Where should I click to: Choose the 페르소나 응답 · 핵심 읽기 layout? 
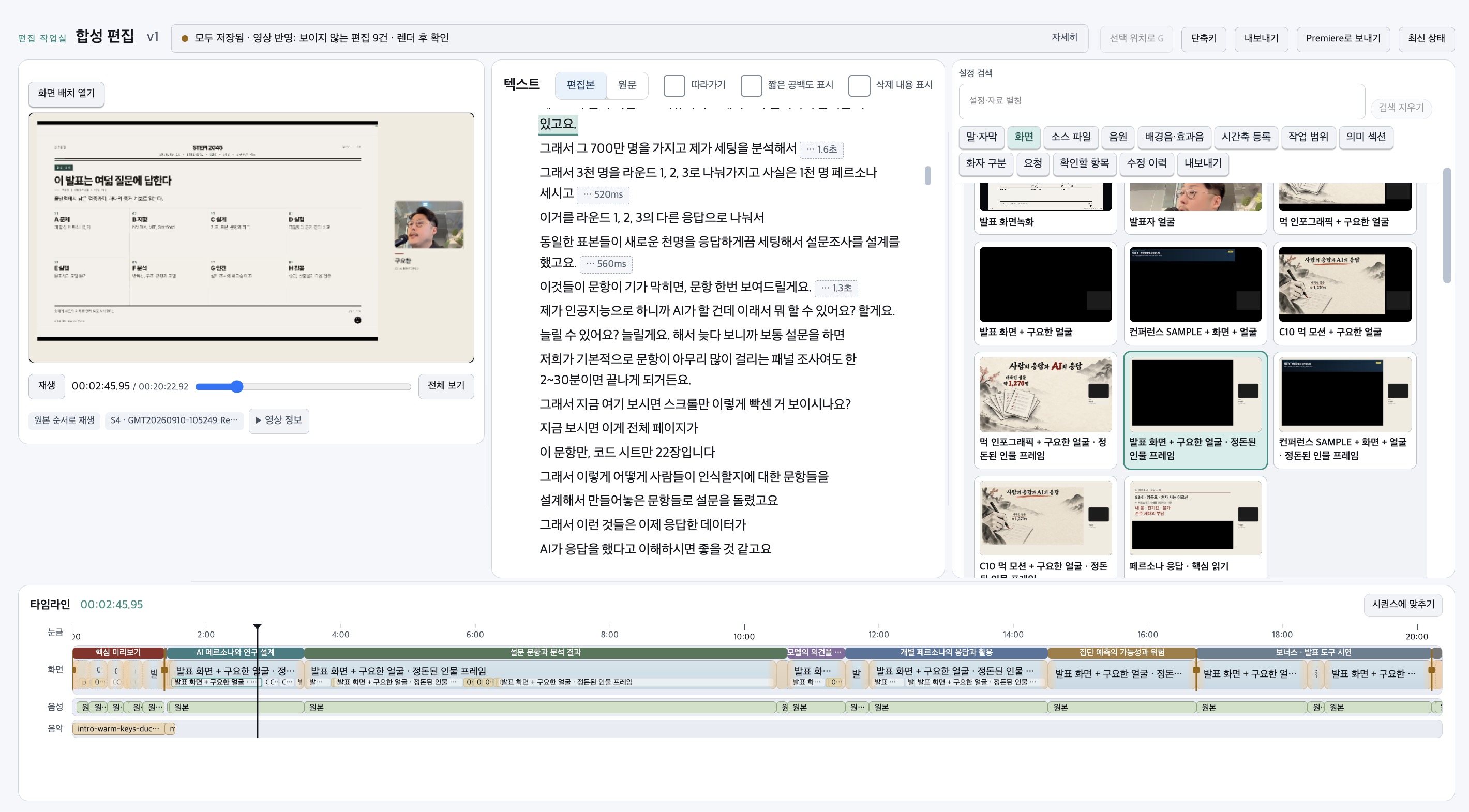click(1195, 527)
